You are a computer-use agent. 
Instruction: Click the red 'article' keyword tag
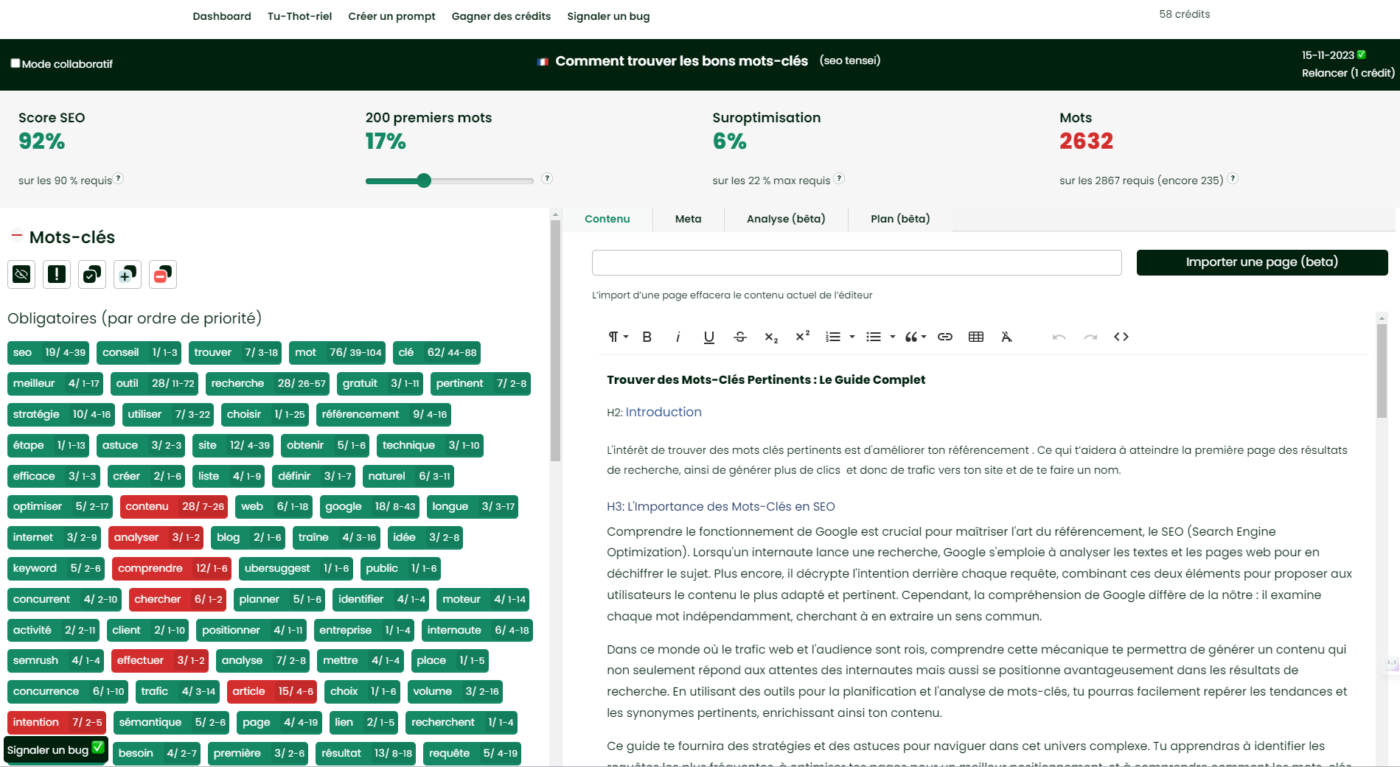click(x=273, y=692)
